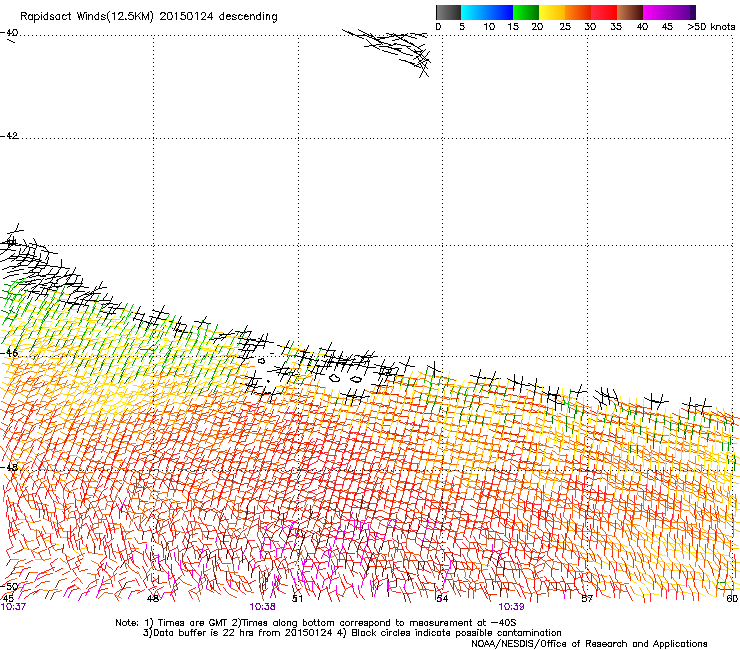
Task: Click the legend label '25'
Action: click(565, 27)
